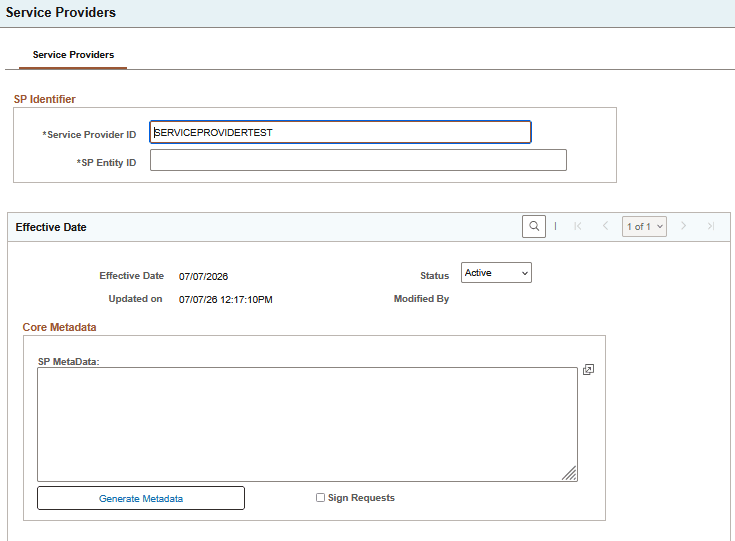735x541 pixels.
Task: Focus the Service Provider ID field
Action: pos(340,132)
